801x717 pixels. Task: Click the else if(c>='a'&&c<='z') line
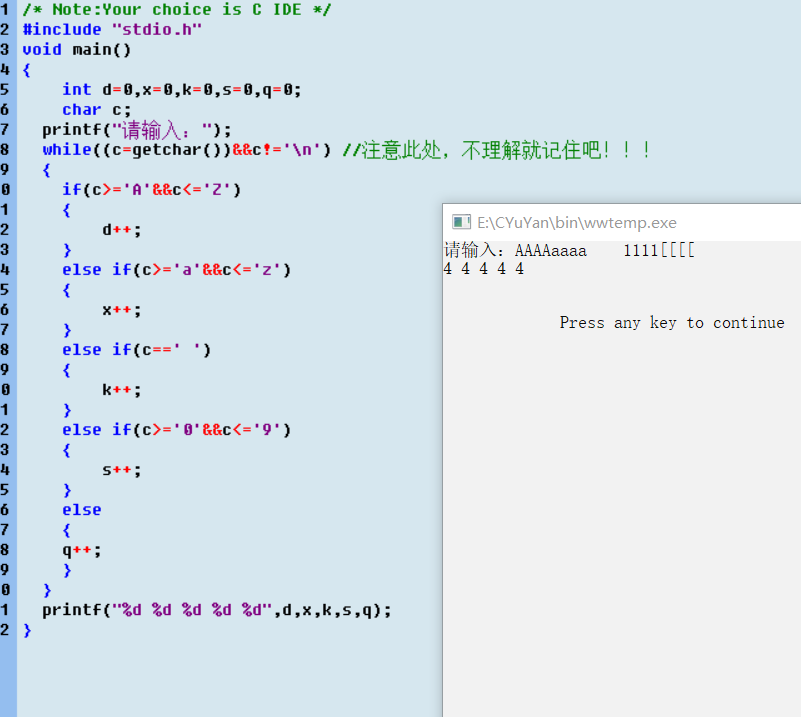[176, 270]
